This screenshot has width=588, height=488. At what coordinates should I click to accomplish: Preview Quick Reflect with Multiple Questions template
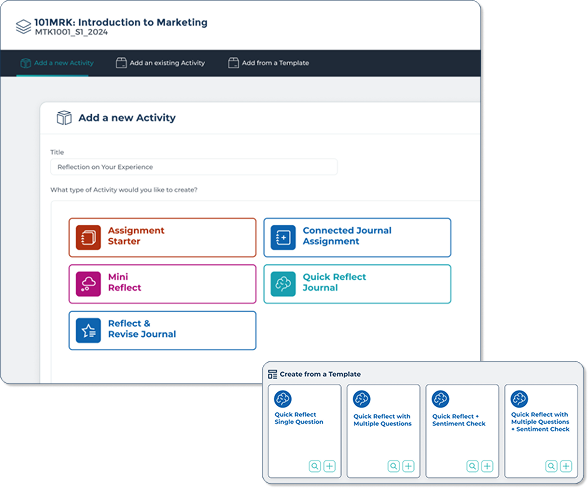(393, 466)
